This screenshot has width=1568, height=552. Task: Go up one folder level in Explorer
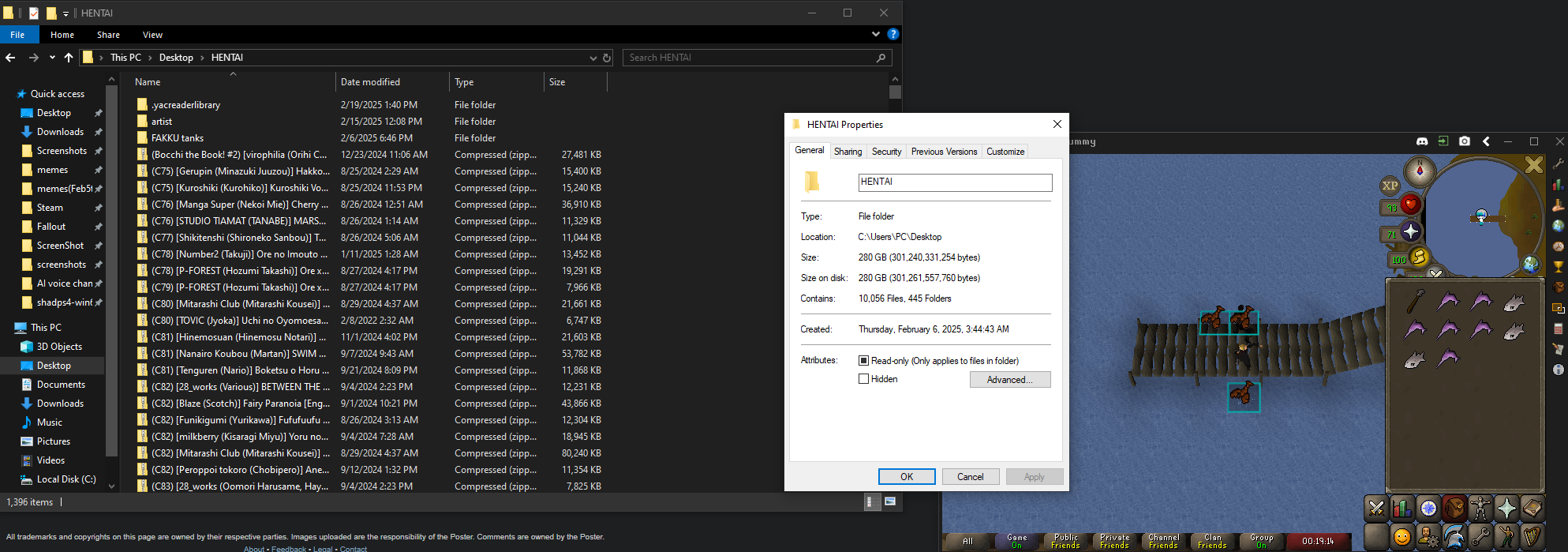pos(69,58)
